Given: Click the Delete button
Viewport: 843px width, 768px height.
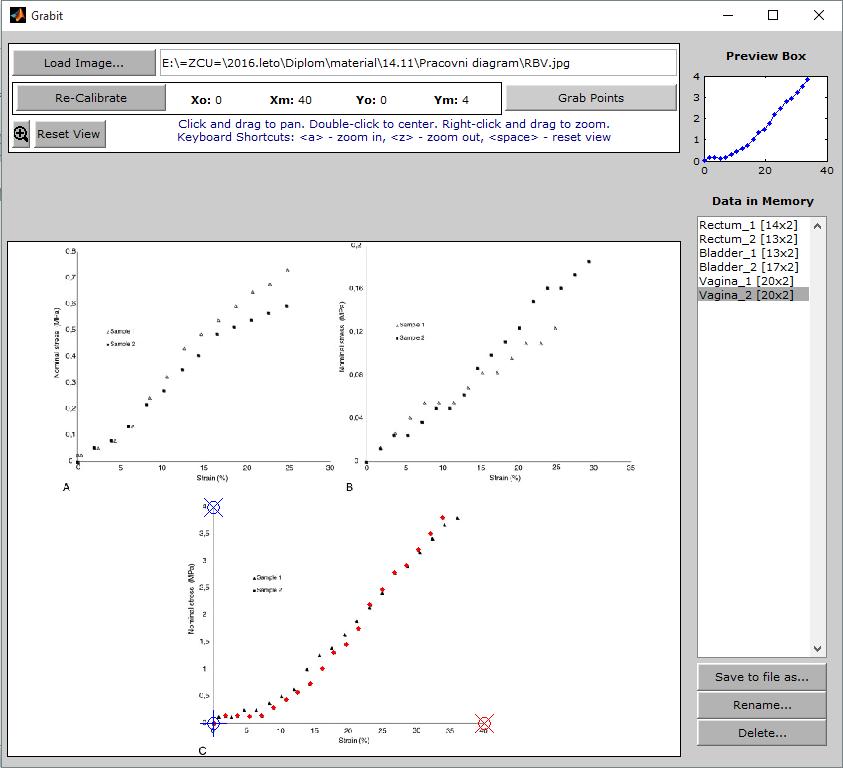Looking at the screenshot, I should pos(761,733).
